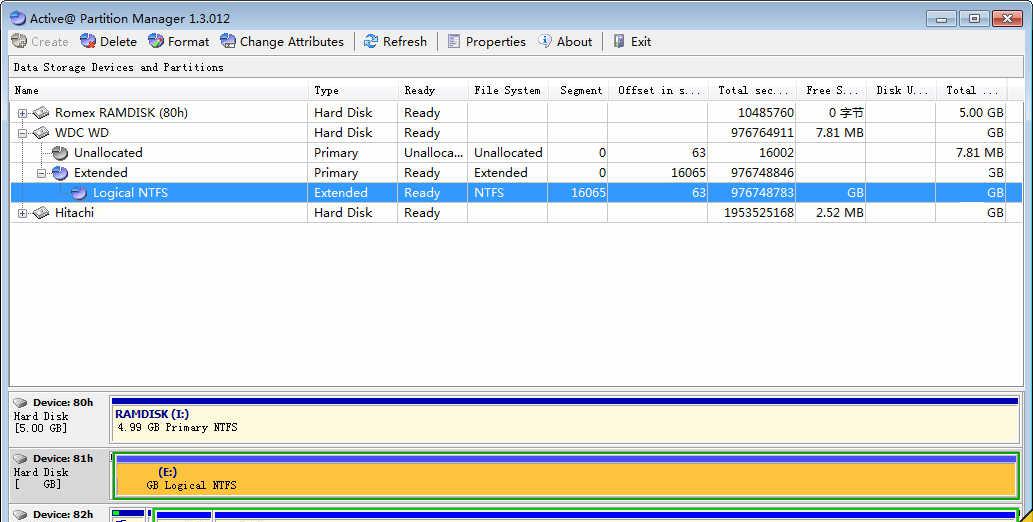Select the Unallocated partition pie icon
Viewport: 1033px width, 522px height.
click(60, 153)
